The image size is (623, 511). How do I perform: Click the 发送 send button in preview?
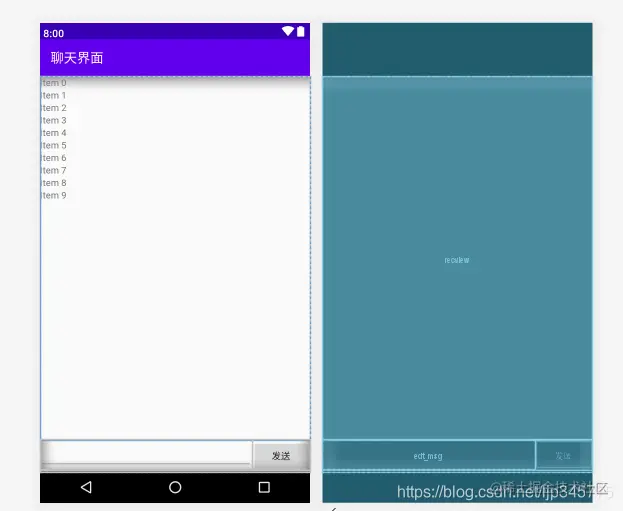click(x=281, y=456)
